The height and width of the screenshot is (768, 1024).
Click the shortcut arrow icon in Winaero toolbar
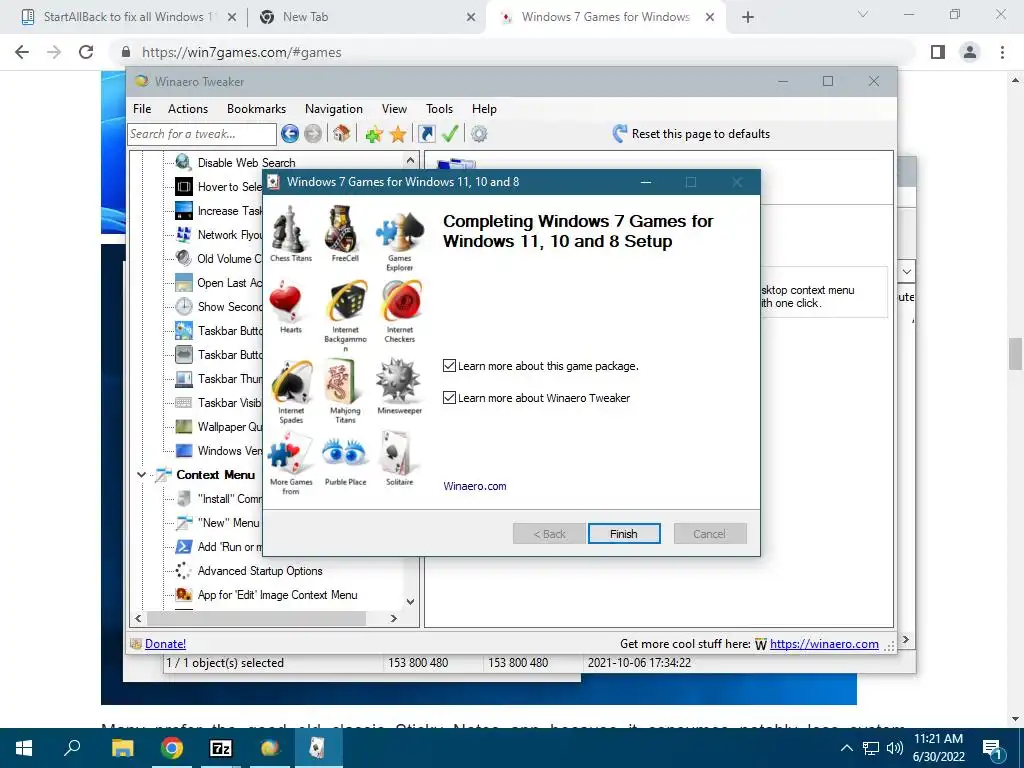pos(426,134)
